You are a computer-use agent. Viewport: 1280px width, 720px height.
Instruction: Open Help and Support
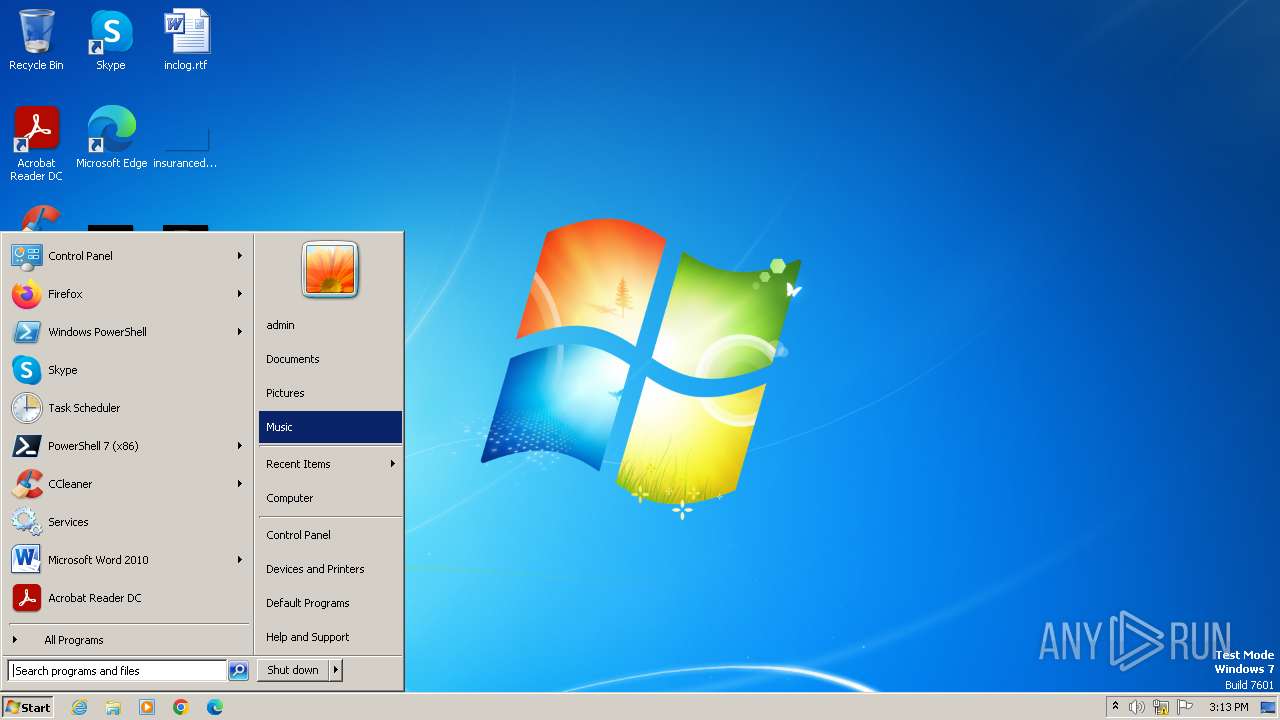click(x=330, y=637)
